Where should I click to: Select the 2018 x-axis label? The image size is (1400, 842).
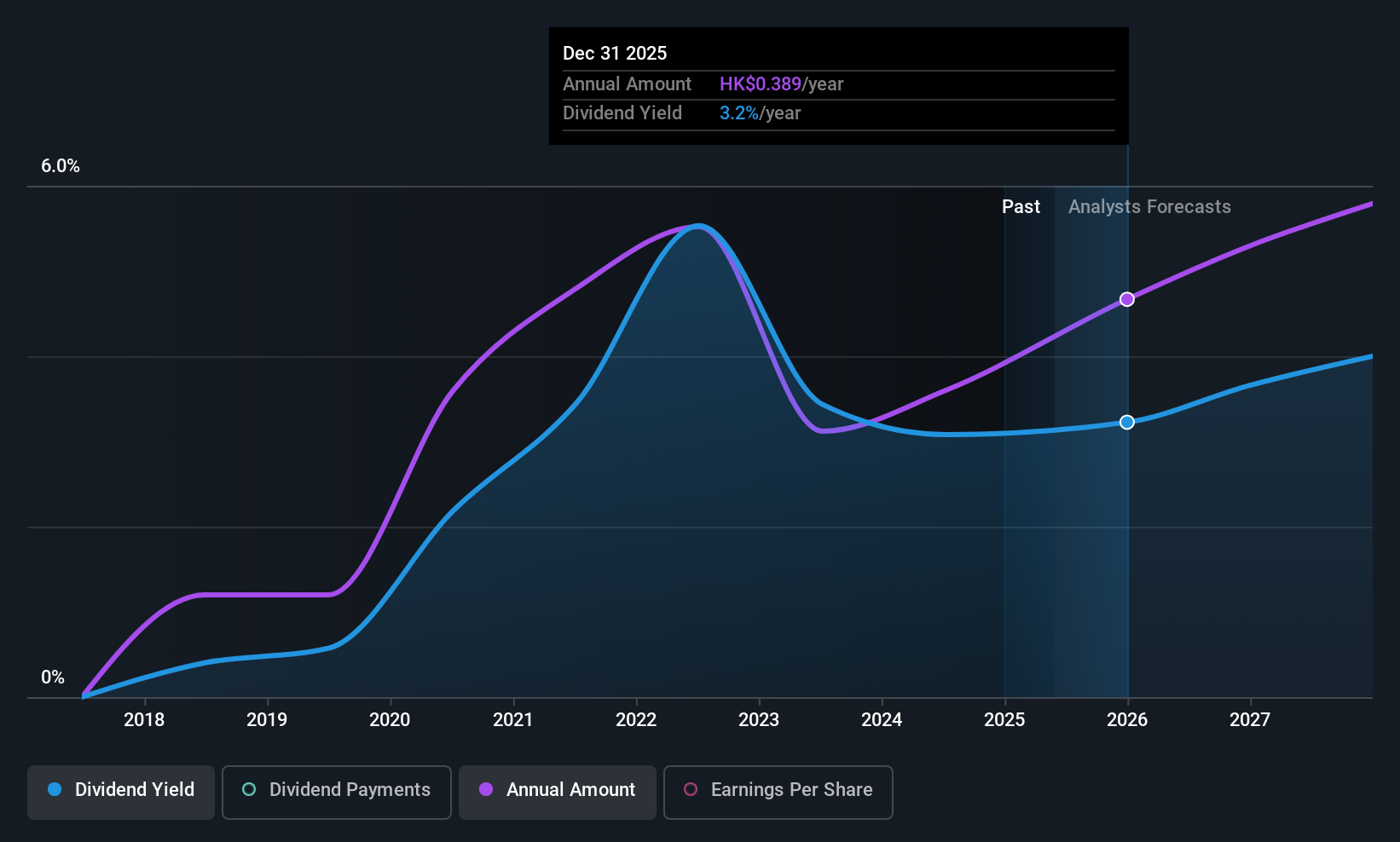click(144, 719)
